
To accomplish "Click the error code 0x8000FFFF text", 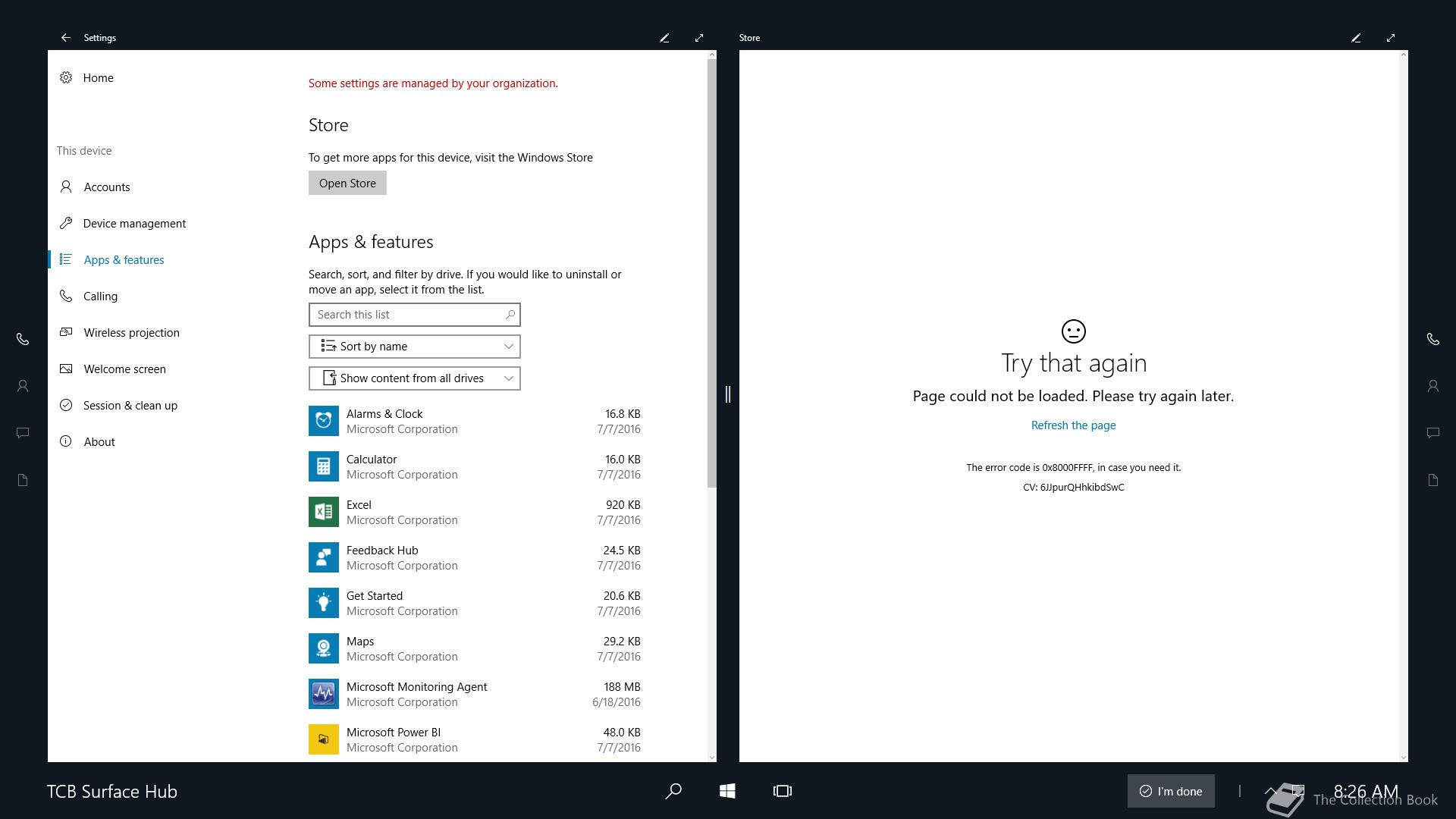I will 1067,467.
